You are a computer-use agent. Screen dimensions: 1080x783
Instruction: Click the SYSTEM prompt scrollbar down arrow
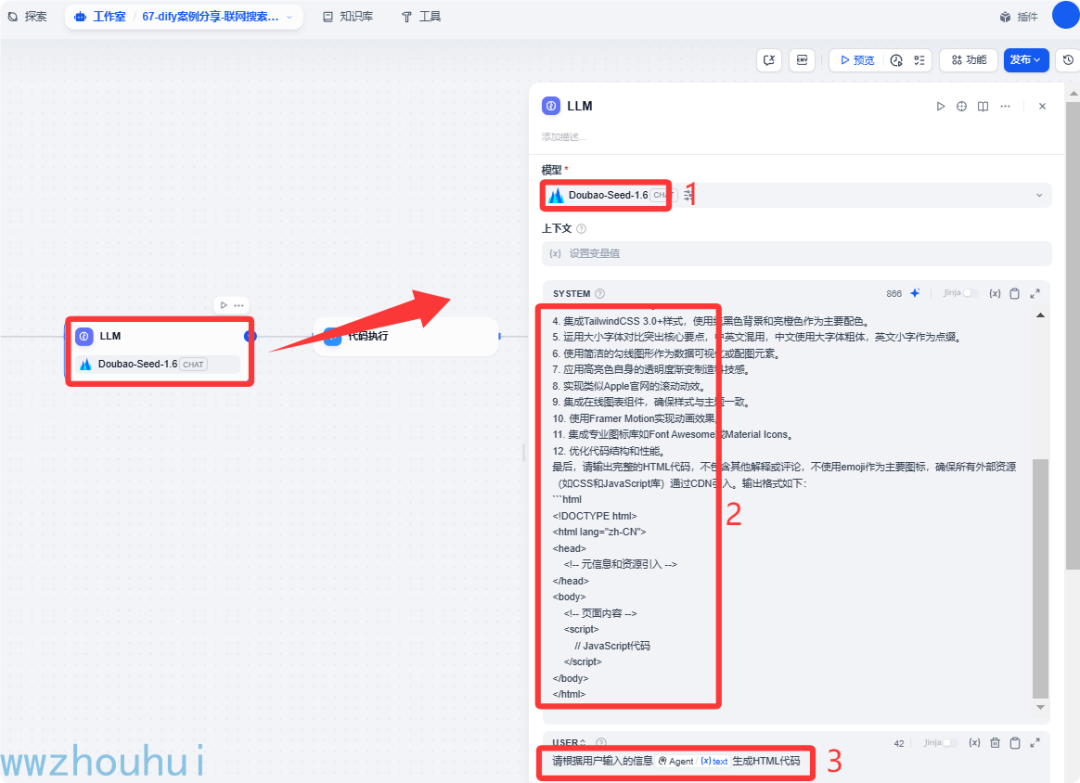(1041, 707)
